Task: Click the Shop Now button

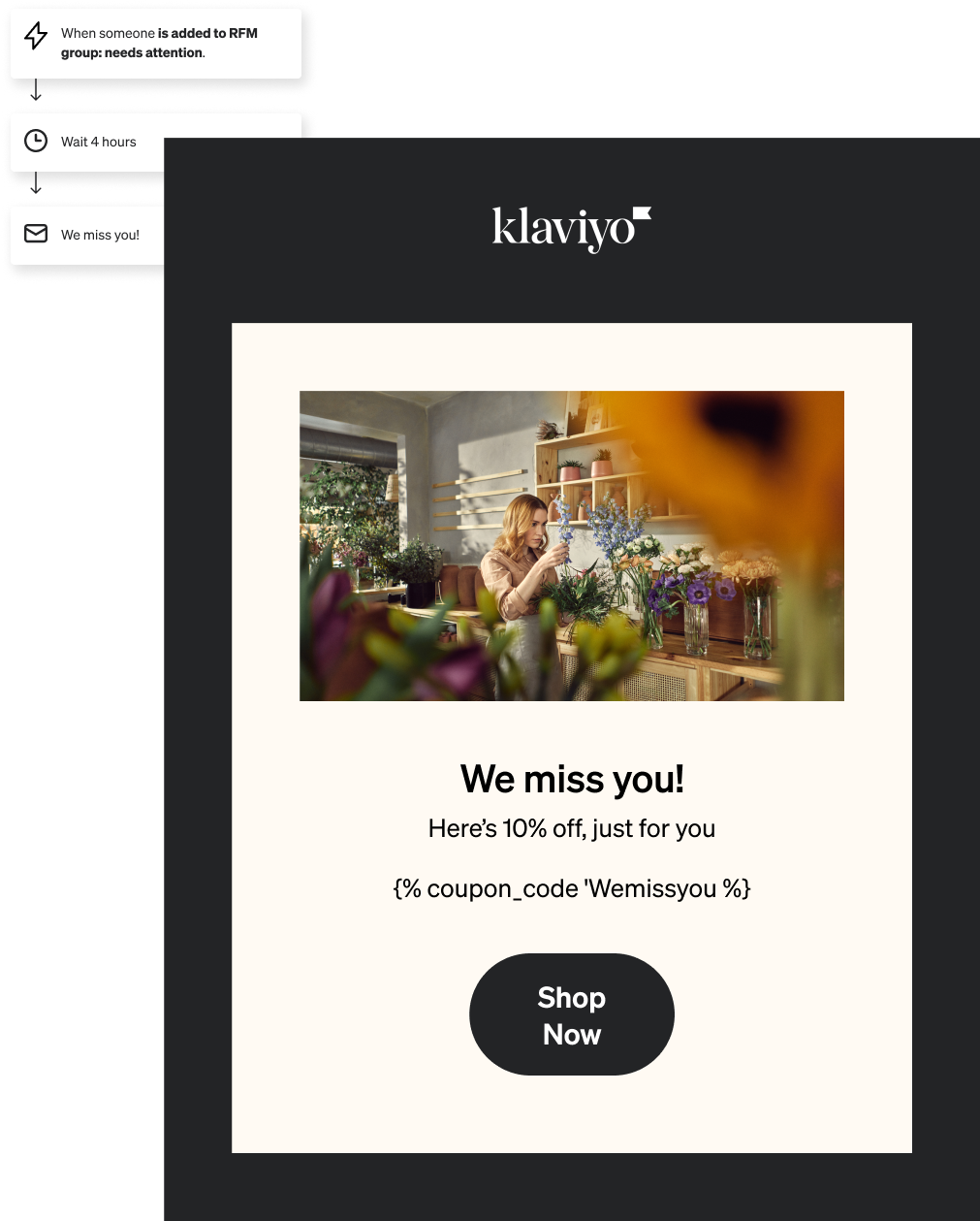Action: pyautogui.click(x=572, y=1014)
